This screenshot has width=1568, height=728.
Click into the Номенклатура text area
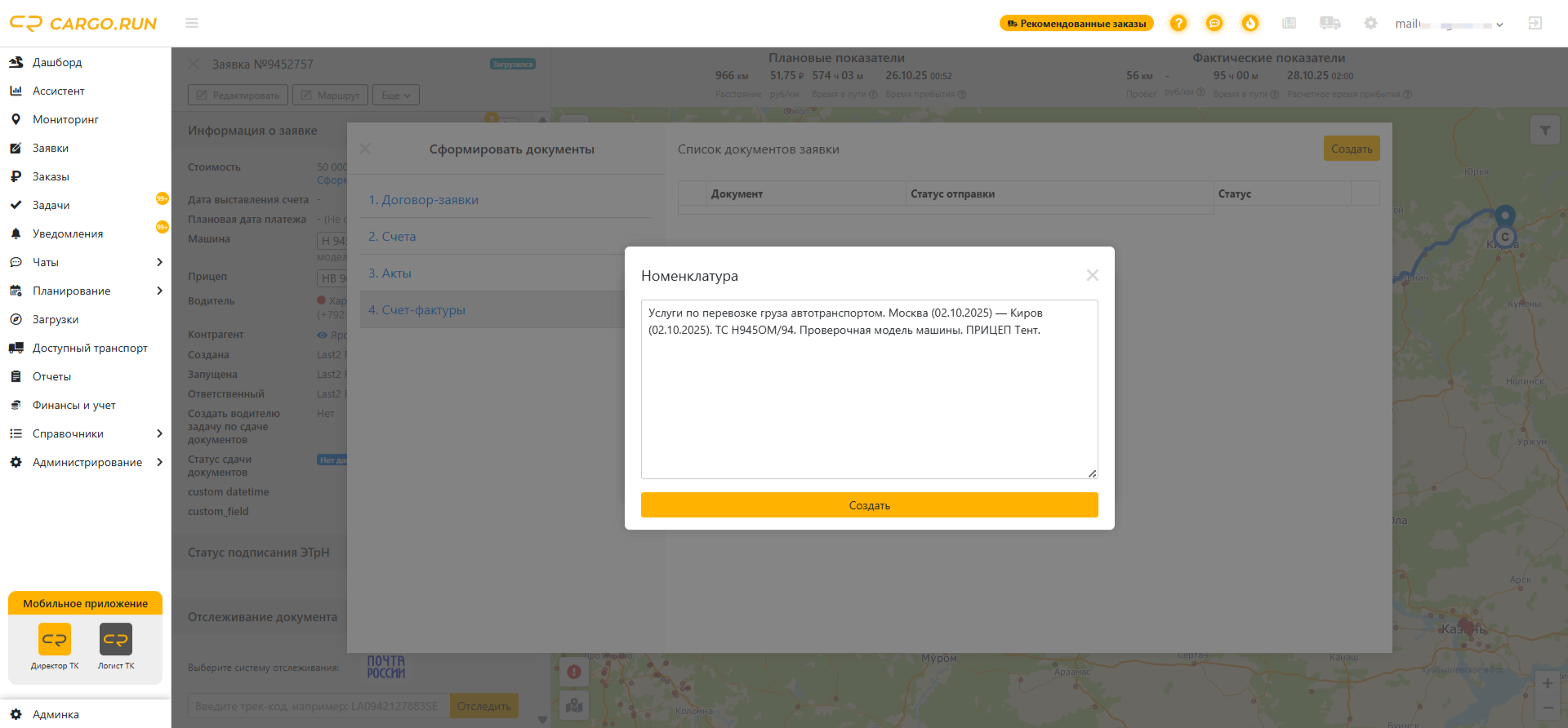[870, 389]
